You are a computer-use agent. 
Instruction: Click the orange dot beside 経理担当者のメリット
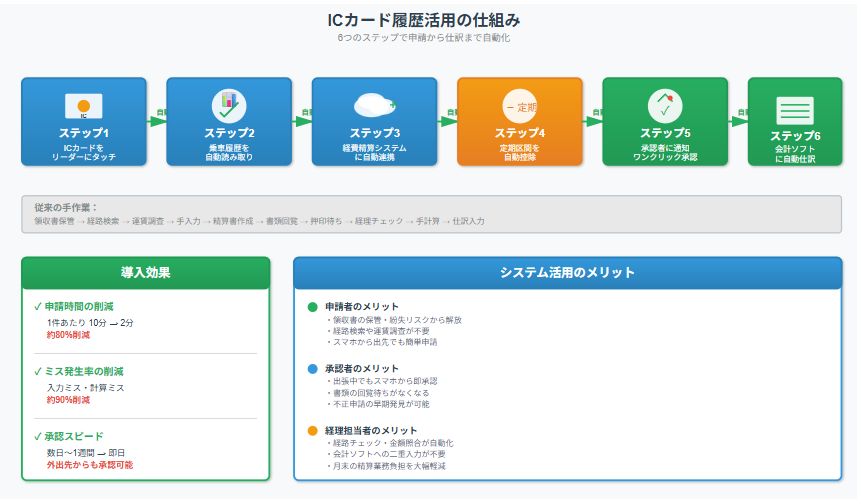(x=313, y=430)
